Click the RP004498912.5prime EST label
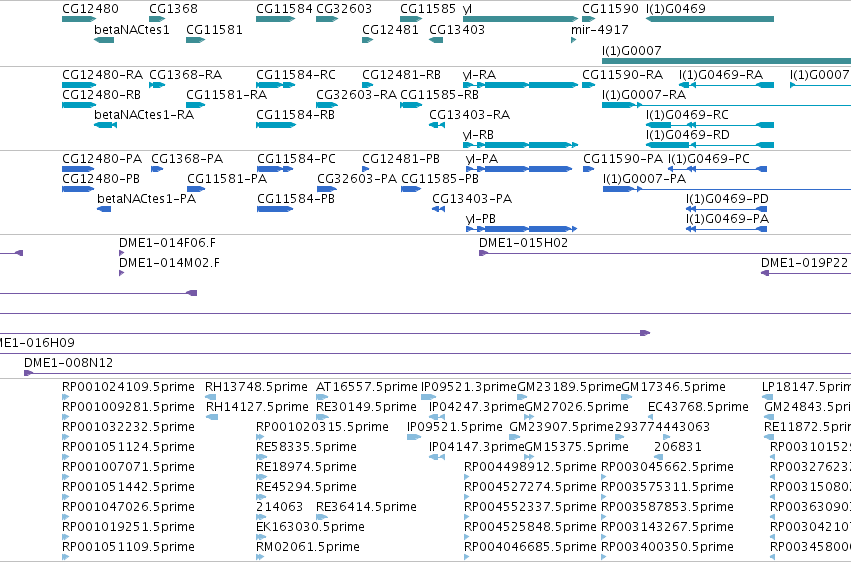Viewport: 851px width, 562px height. click(530, 467)
